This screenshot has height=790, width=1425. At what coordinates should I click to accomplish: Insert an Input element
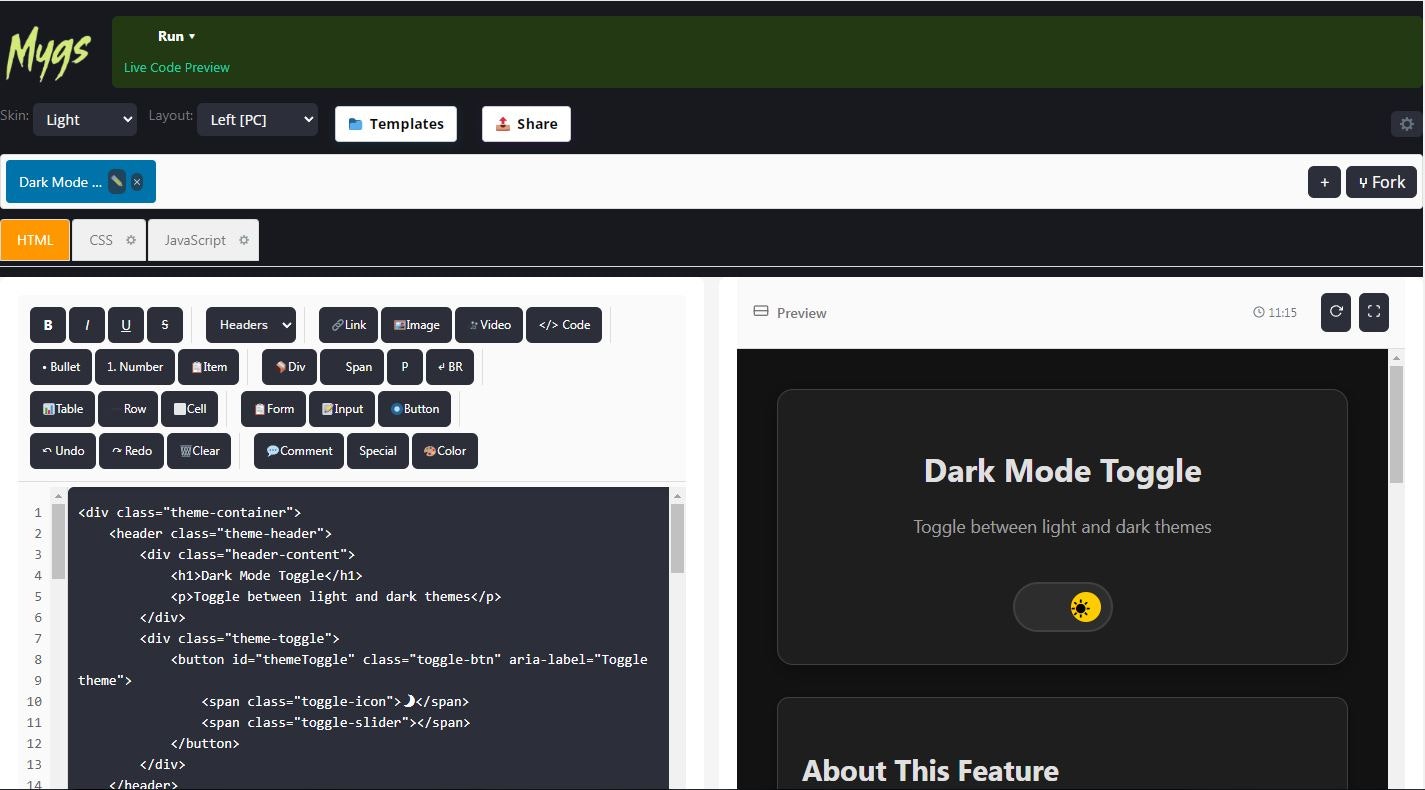(x=342, y=409)
